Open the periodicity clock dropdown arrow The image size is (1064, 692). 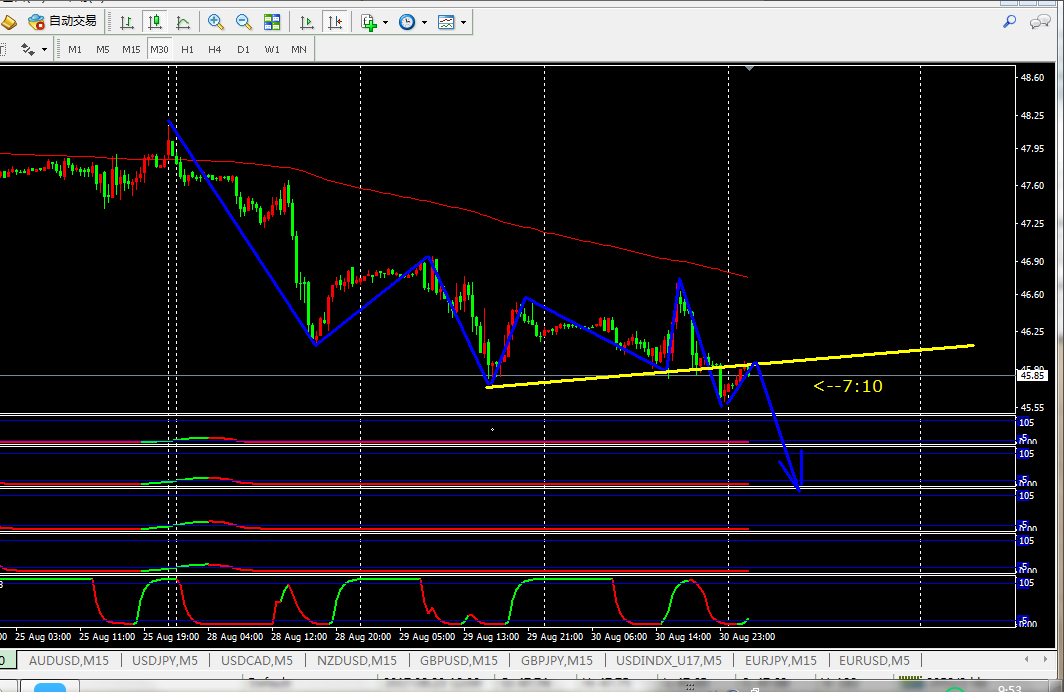pyautogui.click(x=424, y=22)
